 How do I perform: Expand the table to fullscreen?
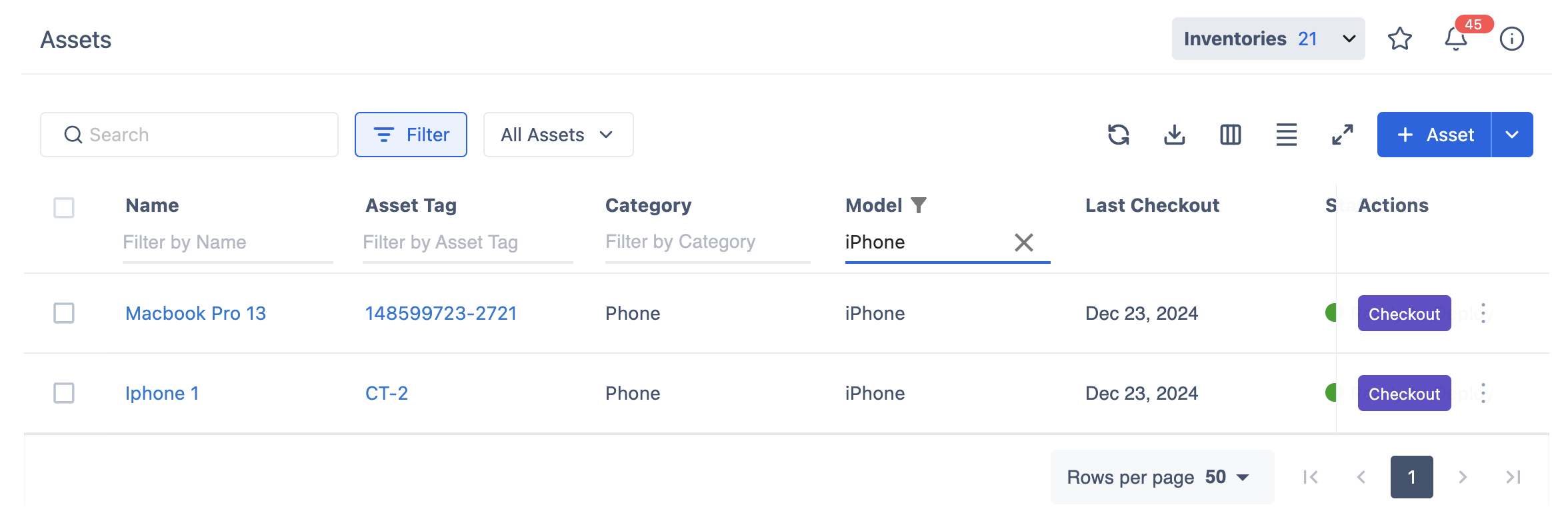pyautogui.click(x=1342, y=135)
